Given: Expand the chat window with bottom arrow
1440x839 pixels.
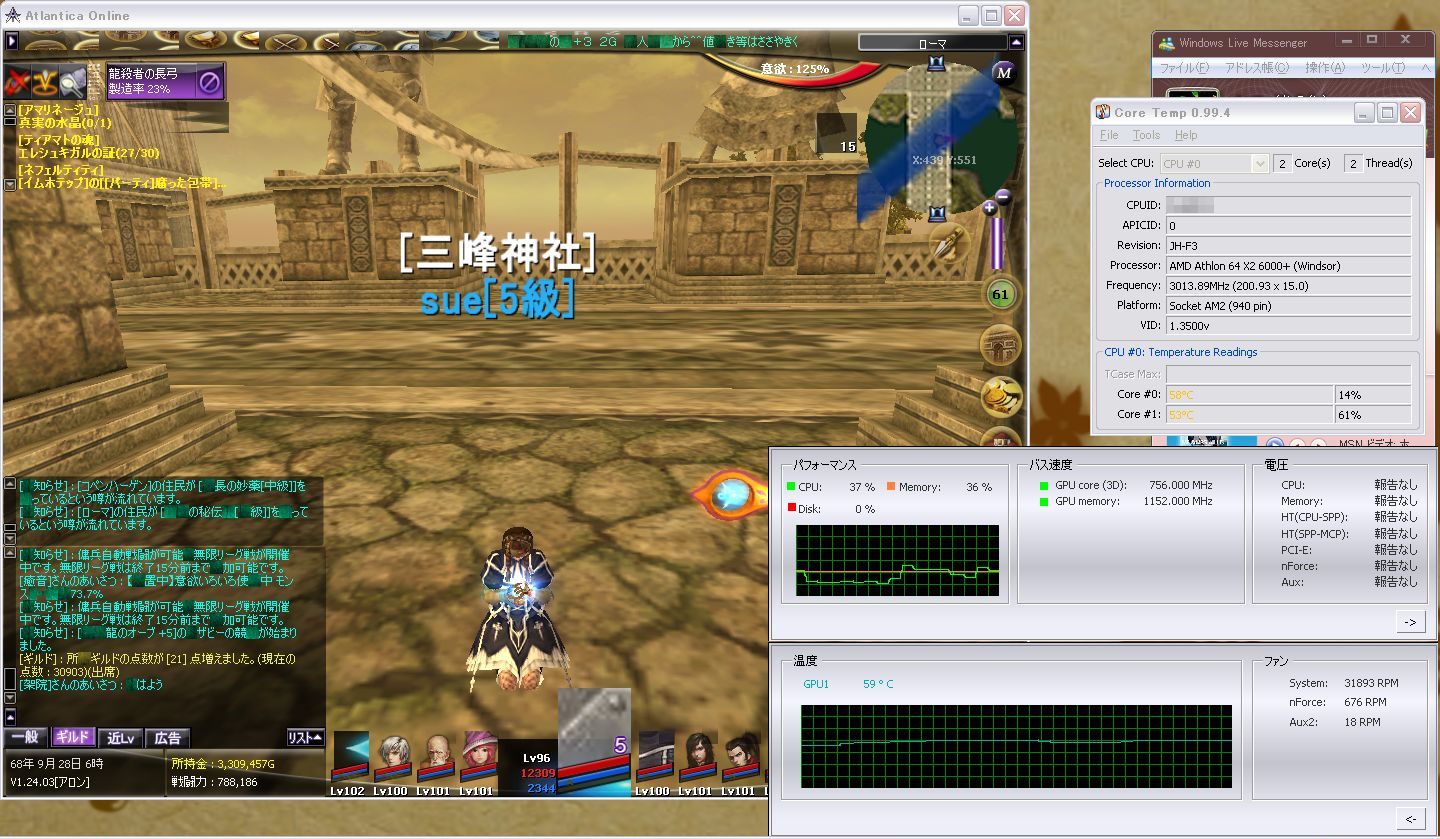Looking at the screenshot, I should coord(10,717).
